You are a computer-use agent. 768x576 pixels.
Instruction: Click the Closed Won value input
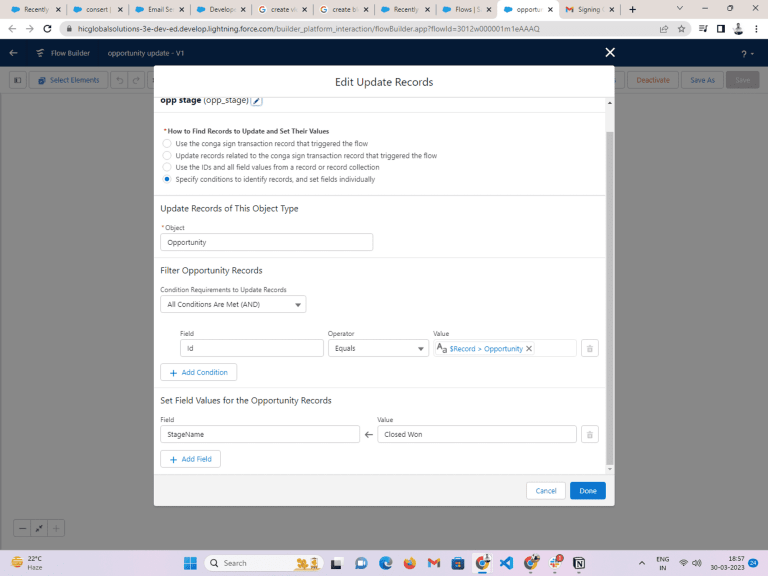point(477,434)
